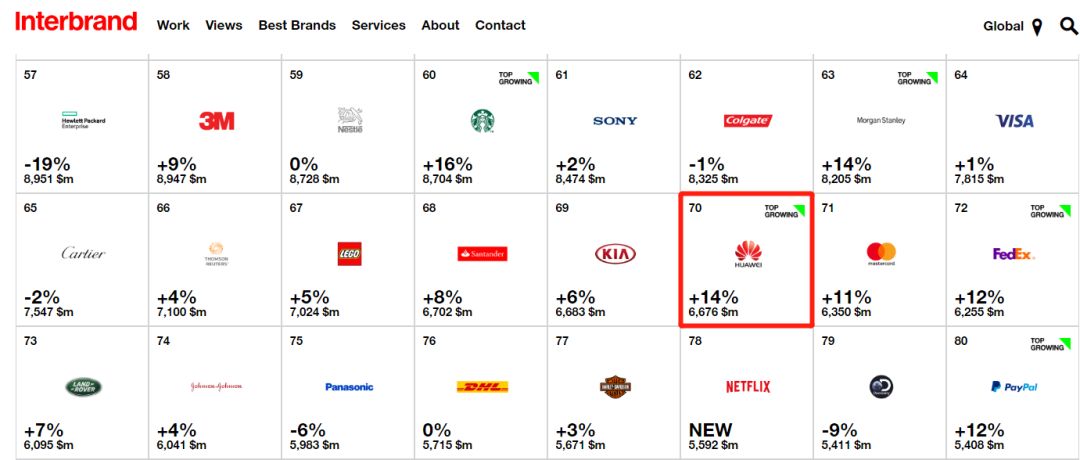Select the VISA logo at rank 64
The height and width of the screenshot is (460, 1080).
1015,121
